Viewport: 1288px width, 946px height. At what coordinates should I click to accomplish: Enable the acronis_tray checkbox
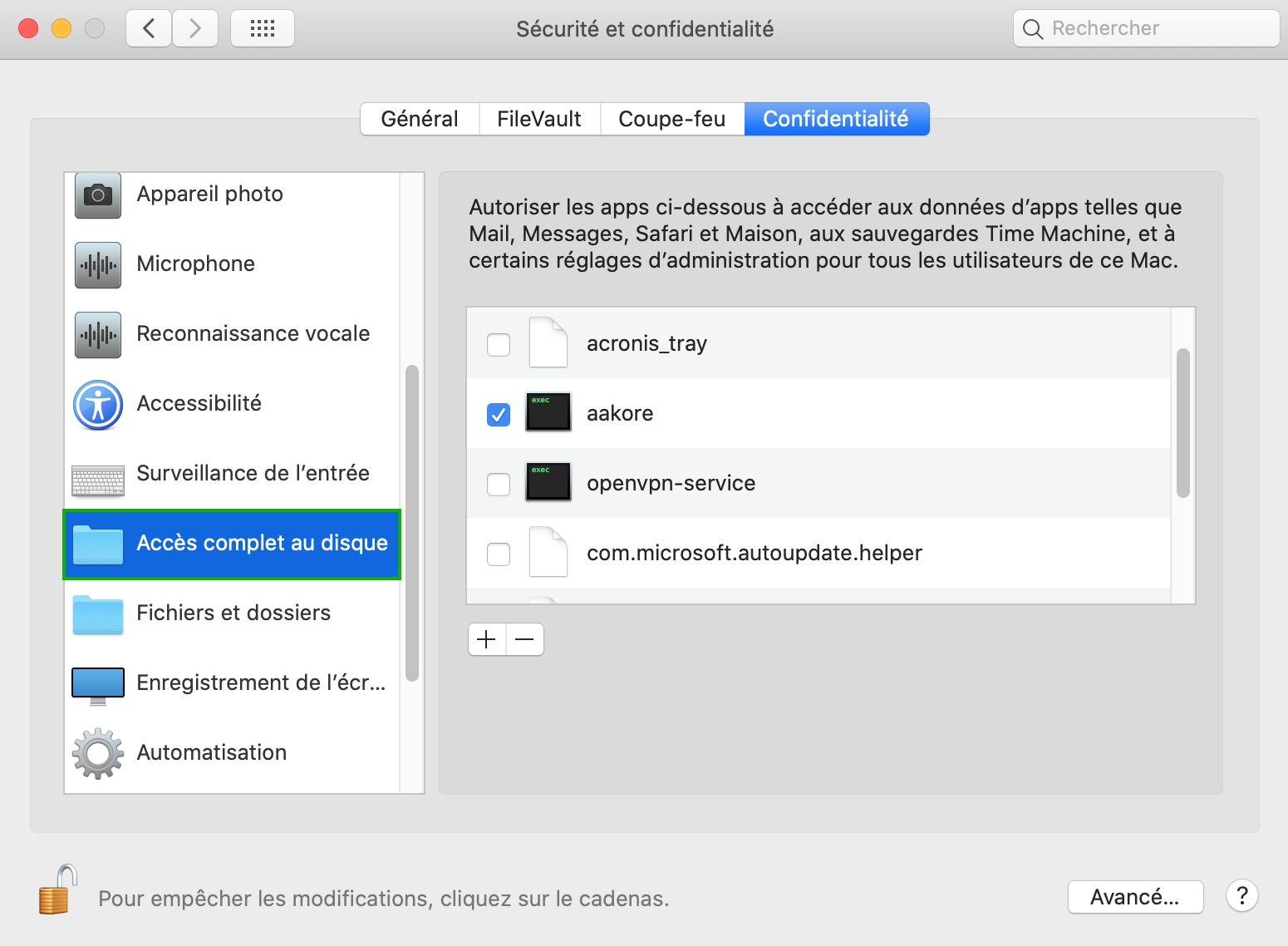(x=499, y=344)
